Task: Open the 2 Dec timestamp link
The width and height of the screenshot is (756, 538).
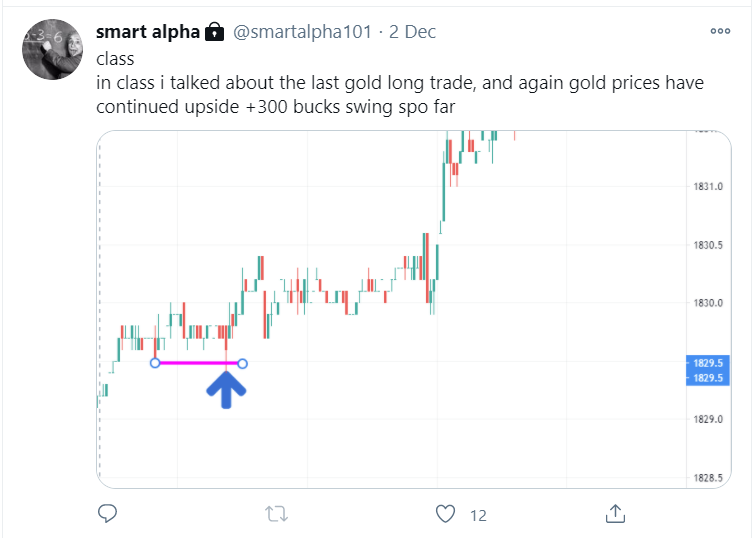Action: coord(414,32)
